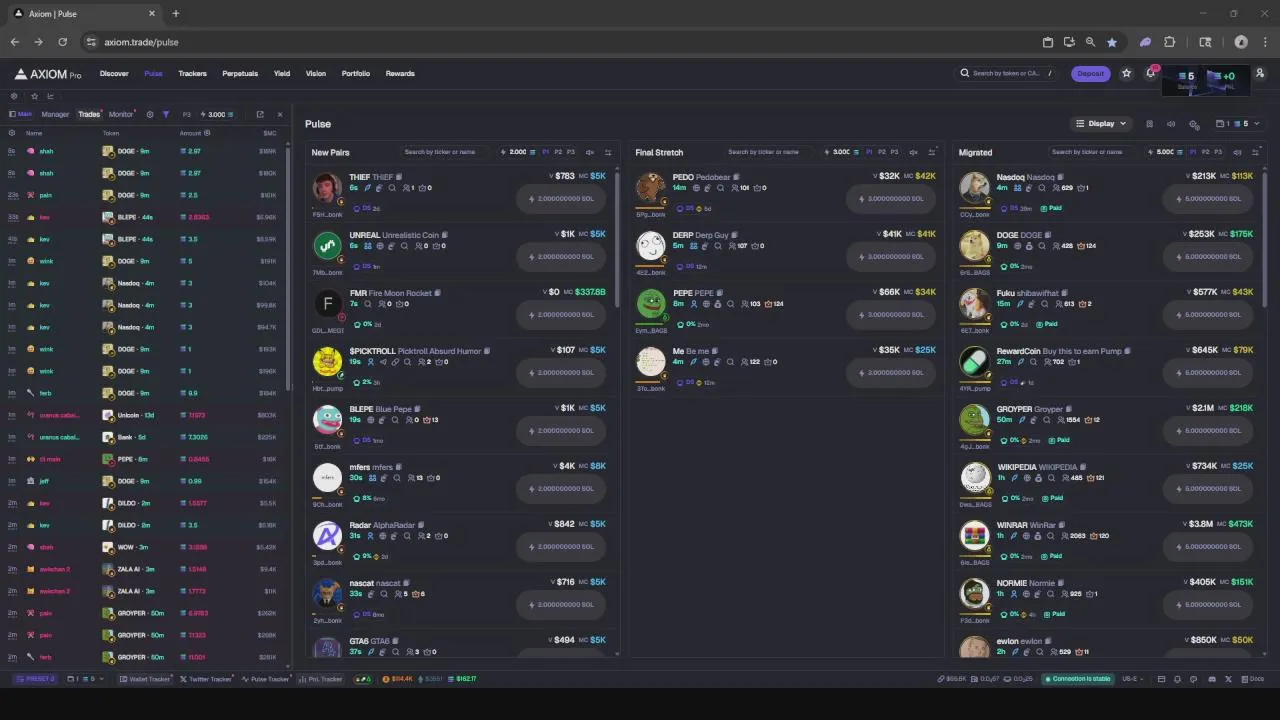Mute Final Stretch column sound
This screenshot has height=720, width=1280.
pyautogui.click(x=913, y=152)
